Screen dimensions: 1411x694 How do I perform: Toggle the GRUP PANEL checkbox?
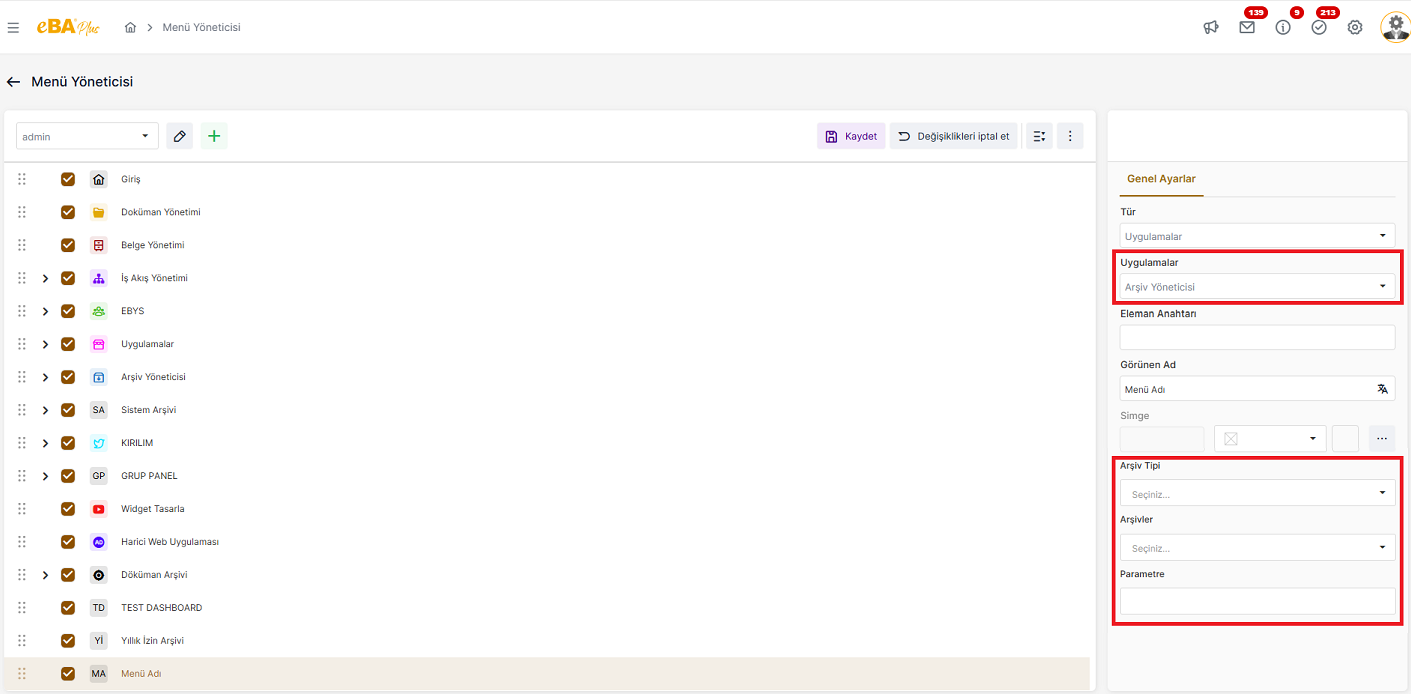pos(68,476)
